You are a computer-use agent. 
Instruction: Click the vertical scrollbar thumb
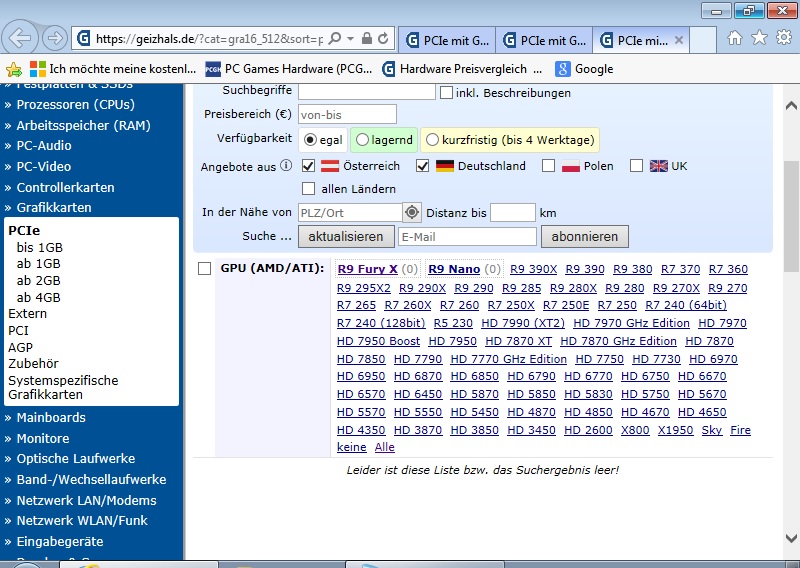click(791, 217)
